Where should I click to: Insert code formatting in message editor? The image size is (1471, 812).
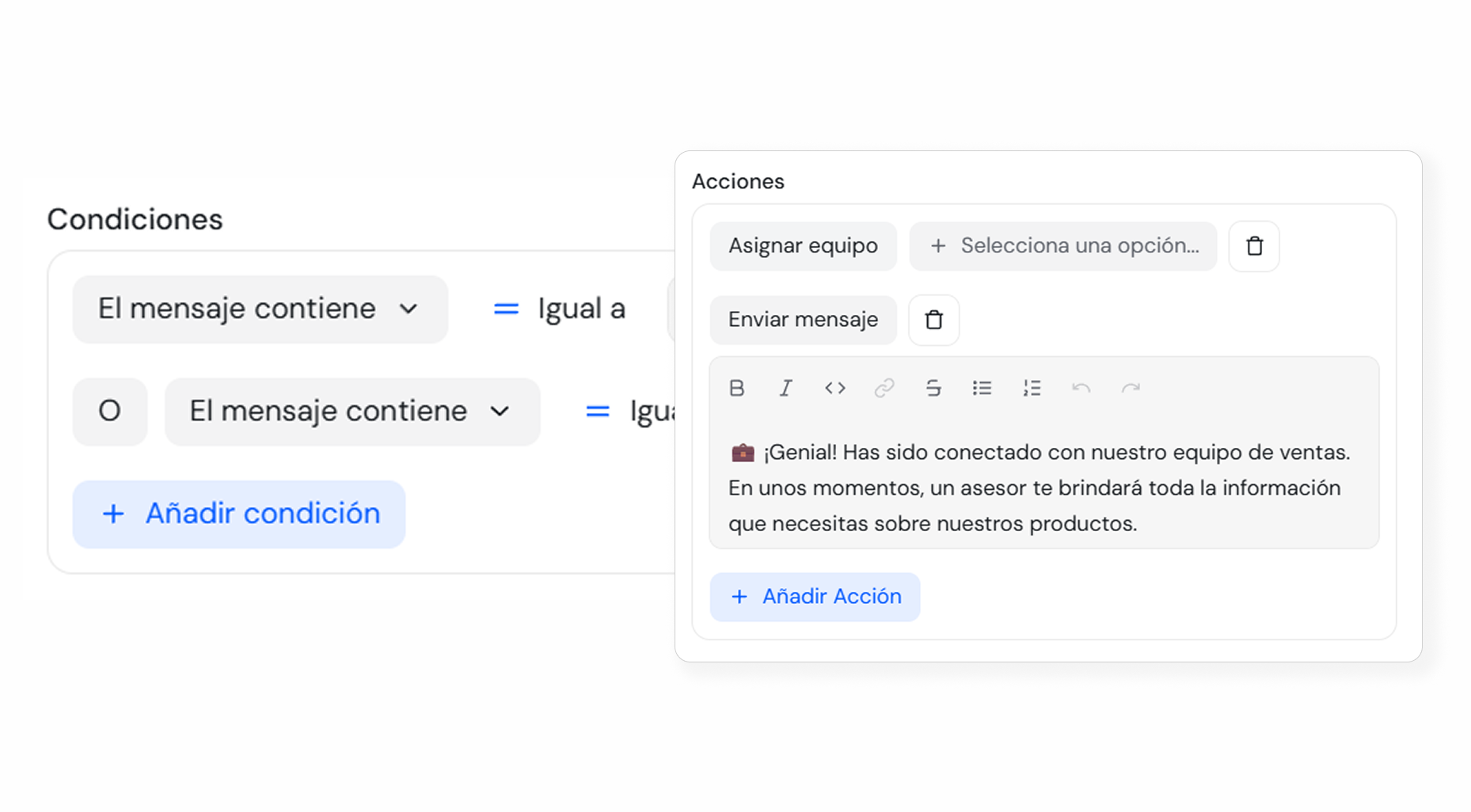834,388
